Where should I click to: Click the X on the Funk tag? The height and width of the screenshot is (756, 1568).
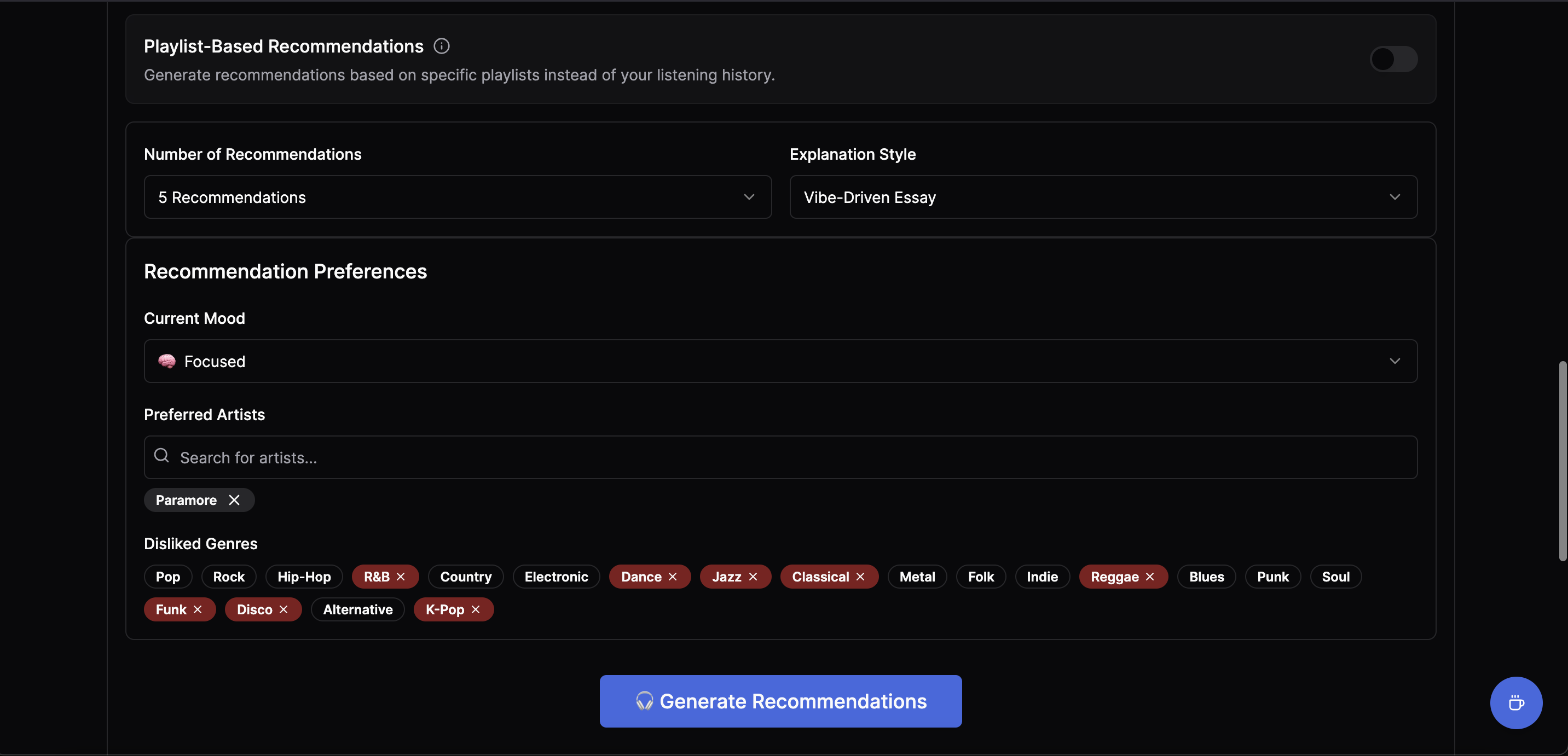pos(197,609)
